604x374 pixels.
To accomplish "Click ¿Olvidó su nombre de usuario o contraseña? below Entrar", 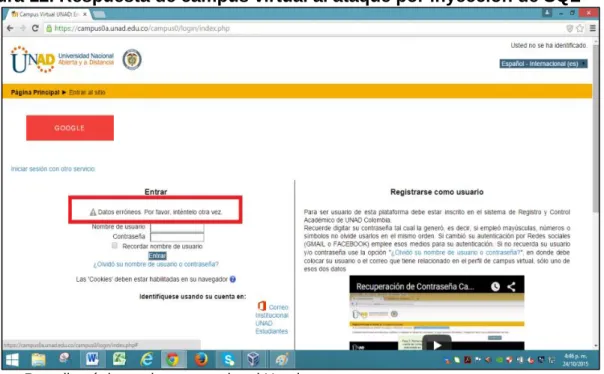I will click(x=156, y=264).
